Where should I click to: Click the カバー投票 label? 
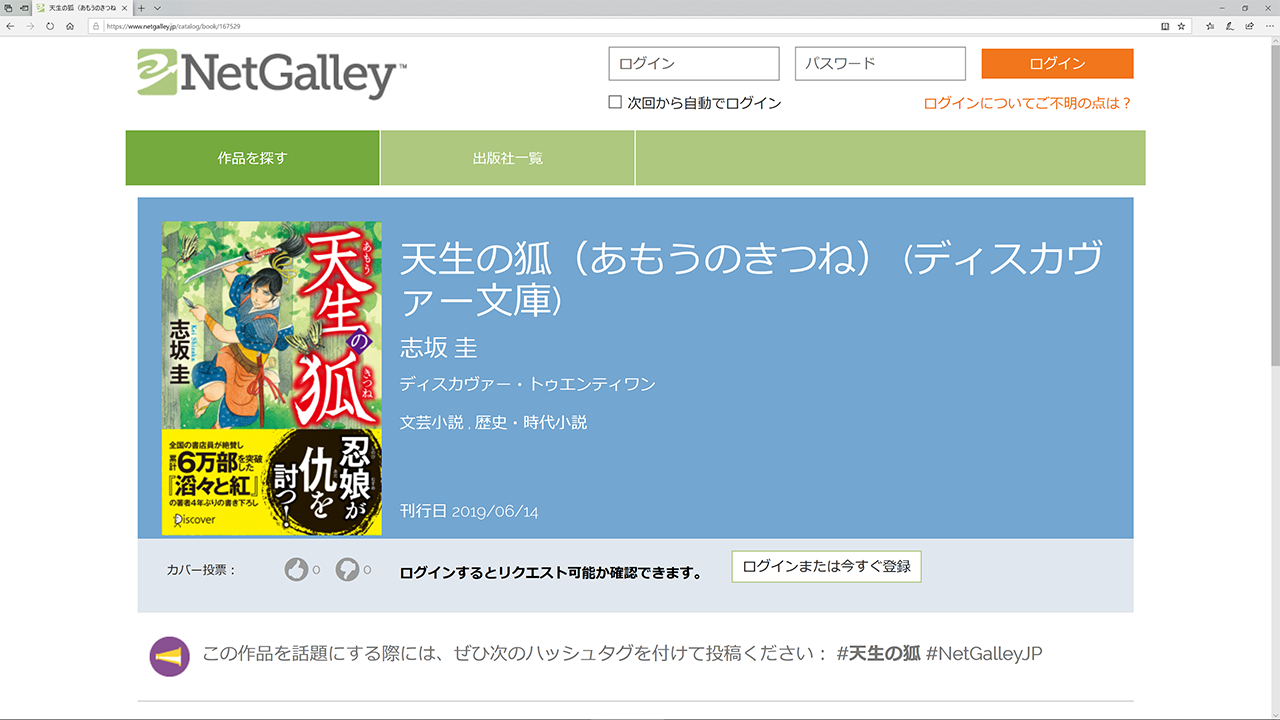point(202,570)
